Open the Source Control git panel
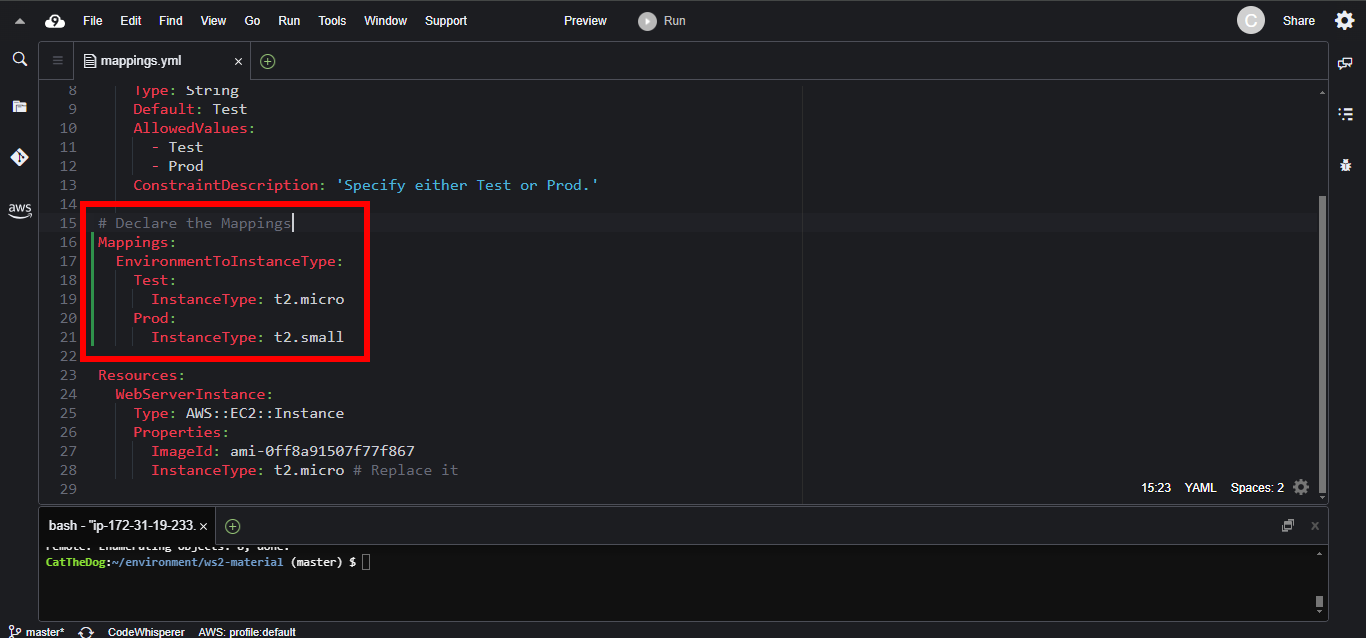The width and height of the screenshot is (1366, 638). pos(19,158)
